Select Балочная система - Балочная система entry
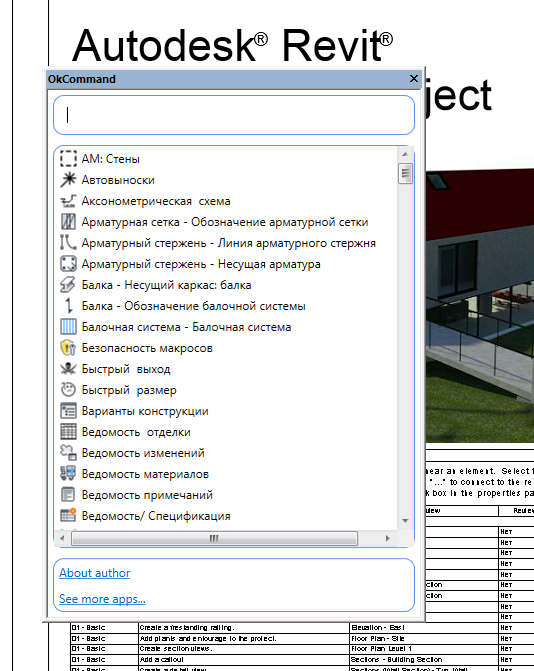534x671 pixels. (186, 327)
